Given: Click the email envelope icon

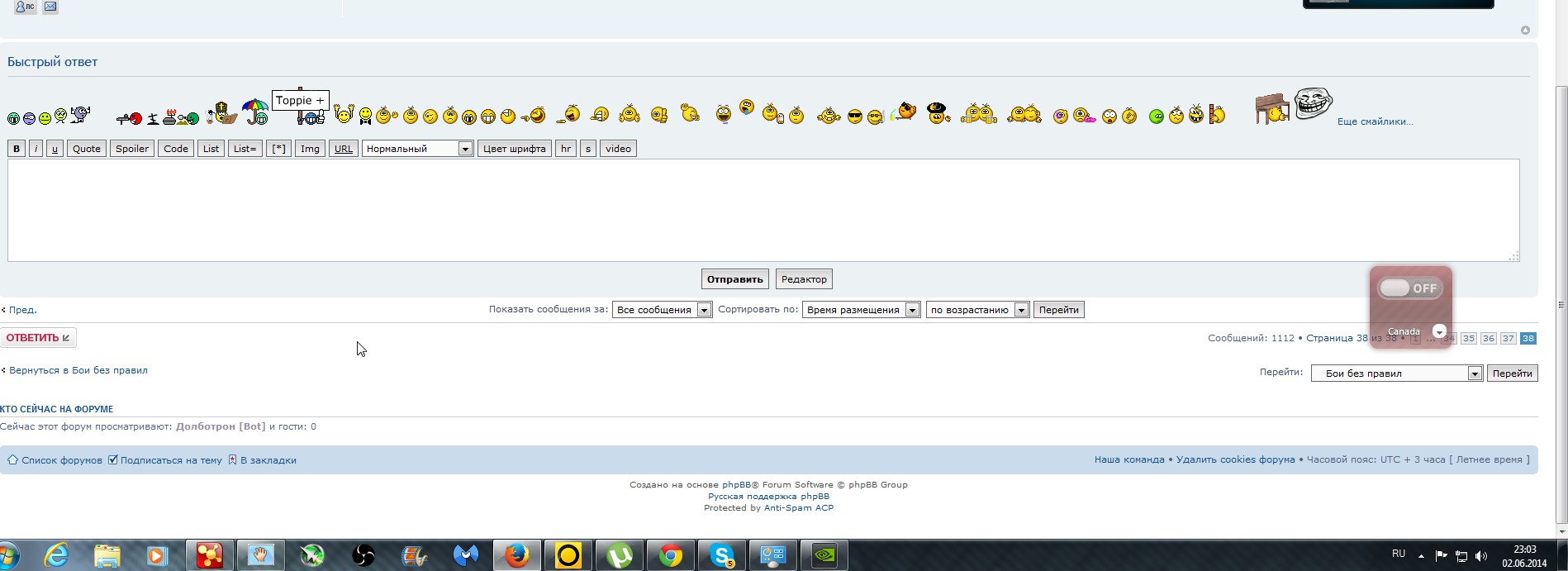Looking at the screenshot, I should [50, 7].
